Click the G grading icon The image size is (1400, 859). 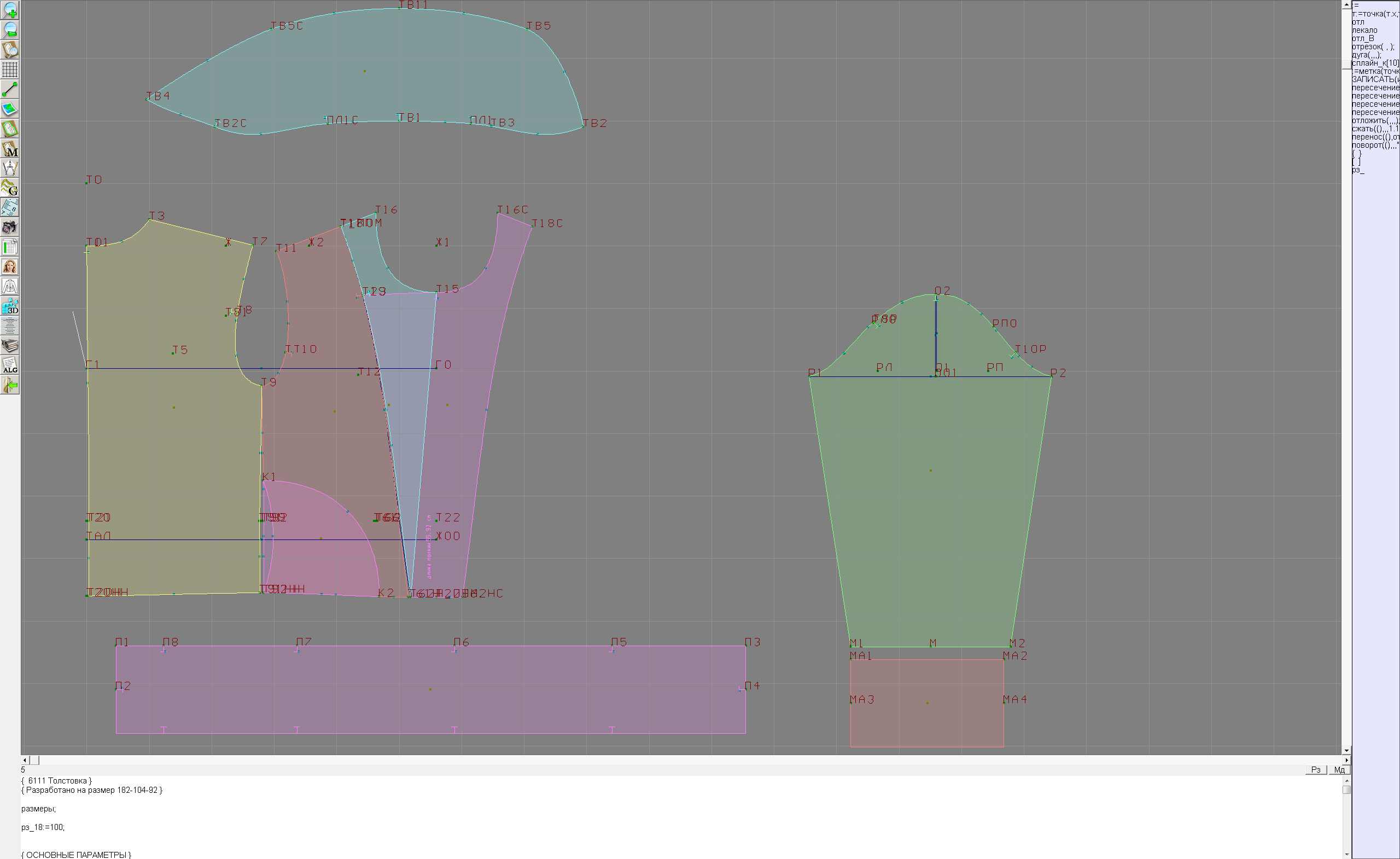(10, 188)
